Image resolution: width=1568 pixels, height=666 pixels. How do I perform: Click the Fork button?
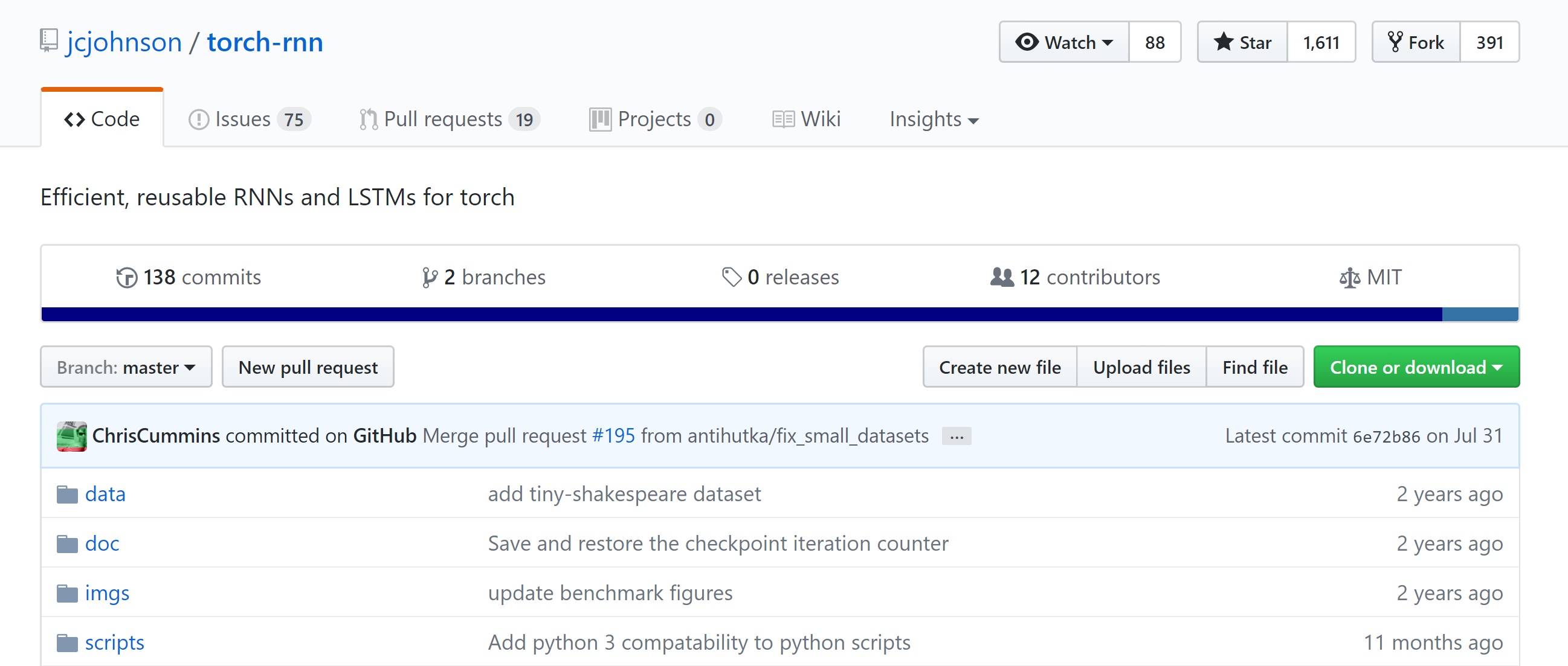[x=1416, y=42]
